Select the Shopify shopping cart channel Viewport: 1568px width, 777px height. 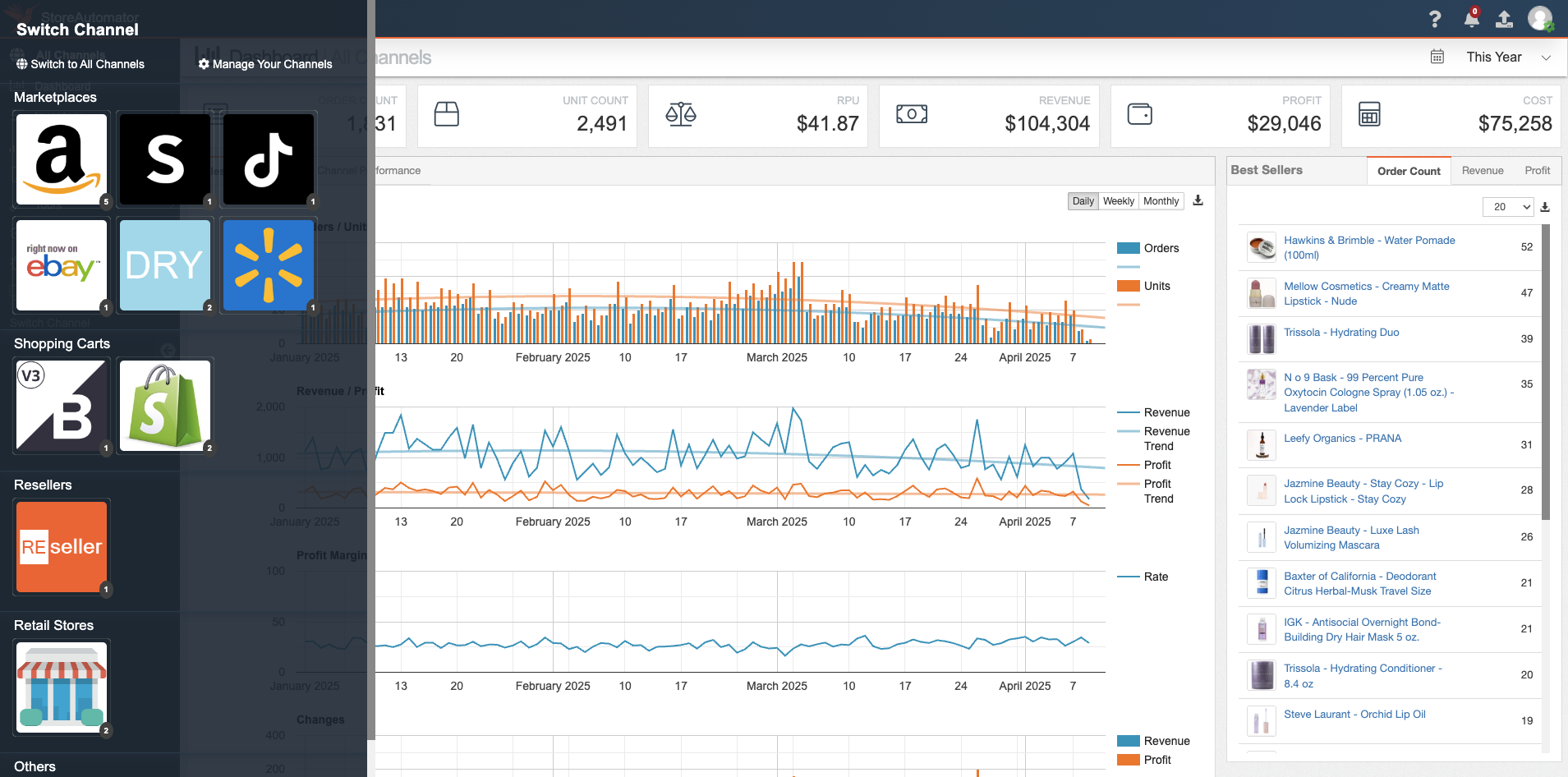[x=164, y=405]
